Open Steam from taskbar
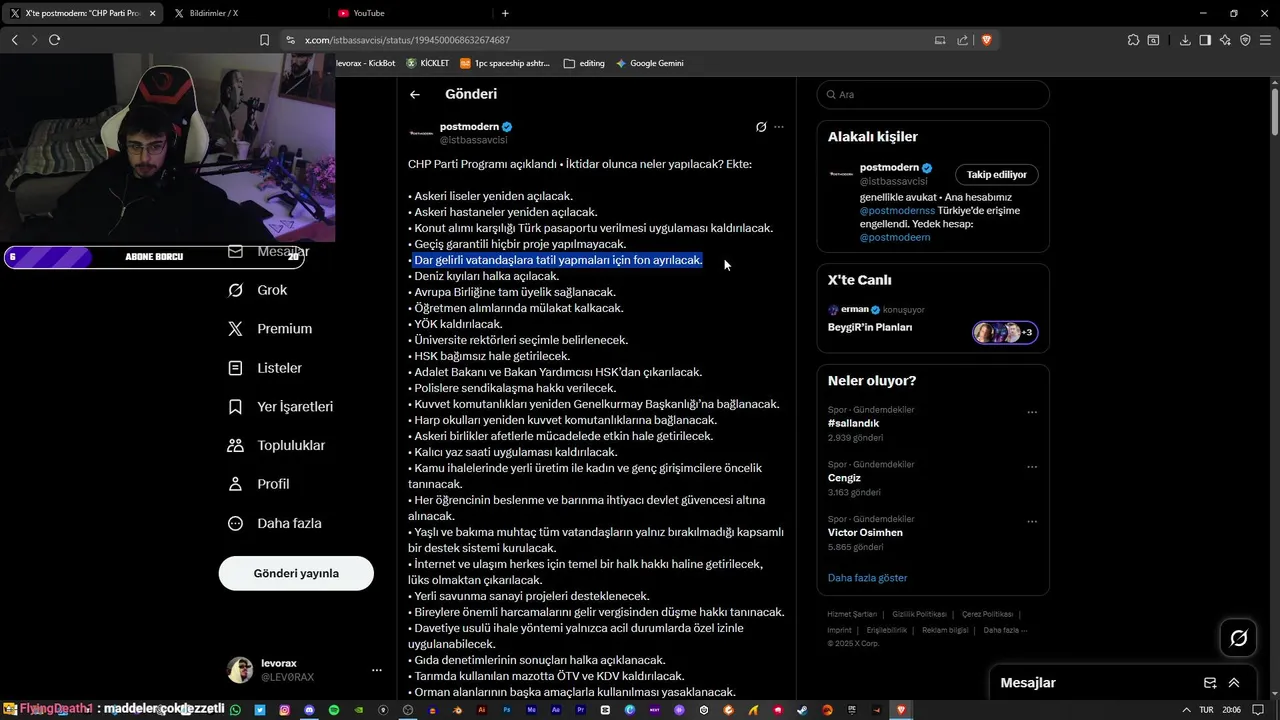The height and width of the screenshot is (720, 1280). (x=802, y=710)
